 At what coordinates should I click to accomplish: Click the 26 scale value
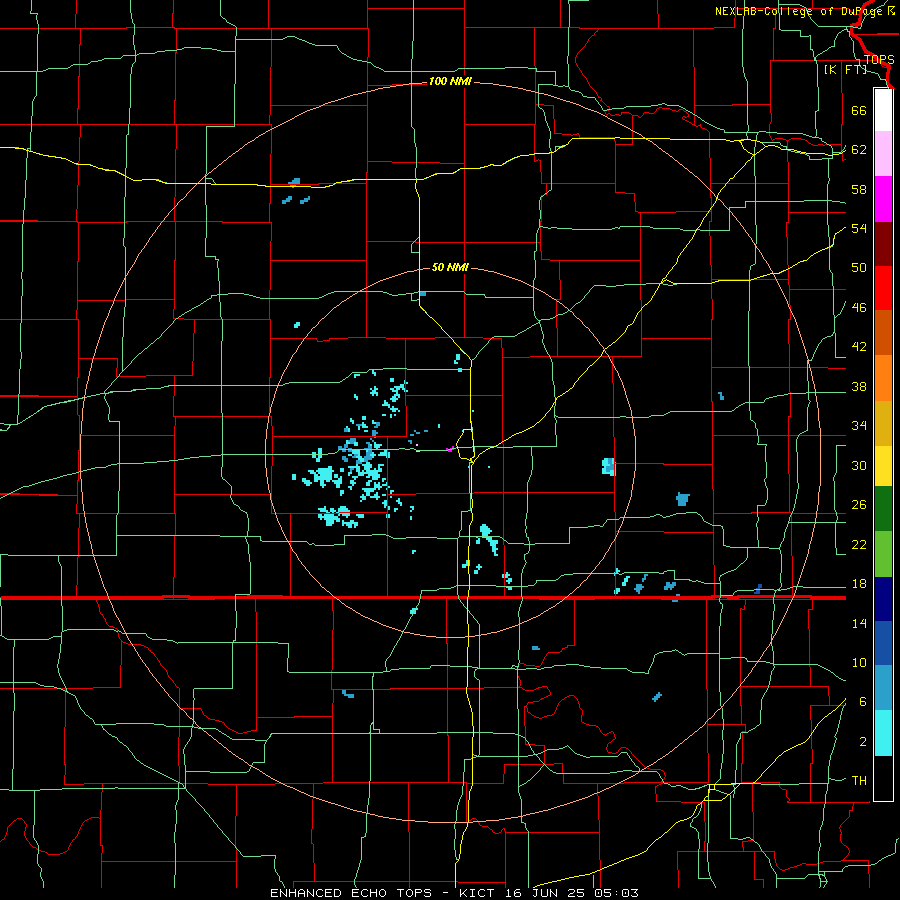click(859, 505)
